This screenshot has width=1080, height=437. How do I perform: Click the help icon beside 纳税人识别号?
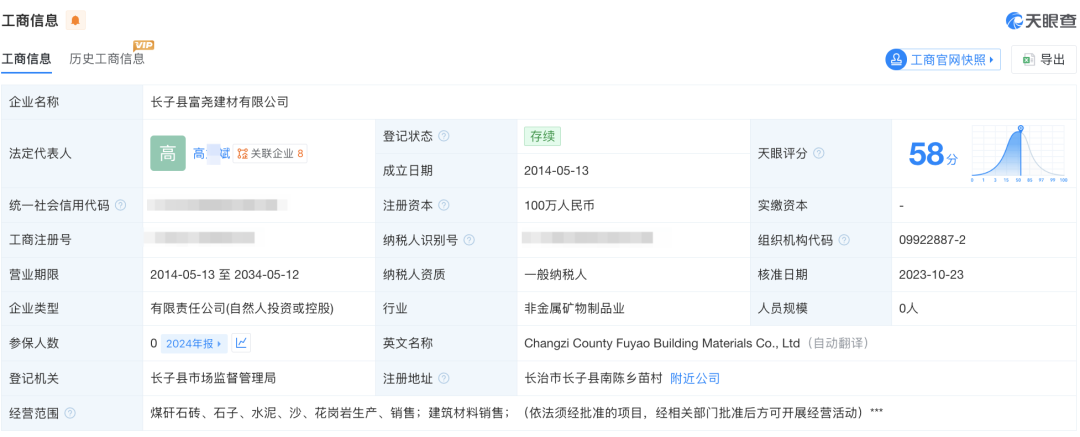pos(469,241)
